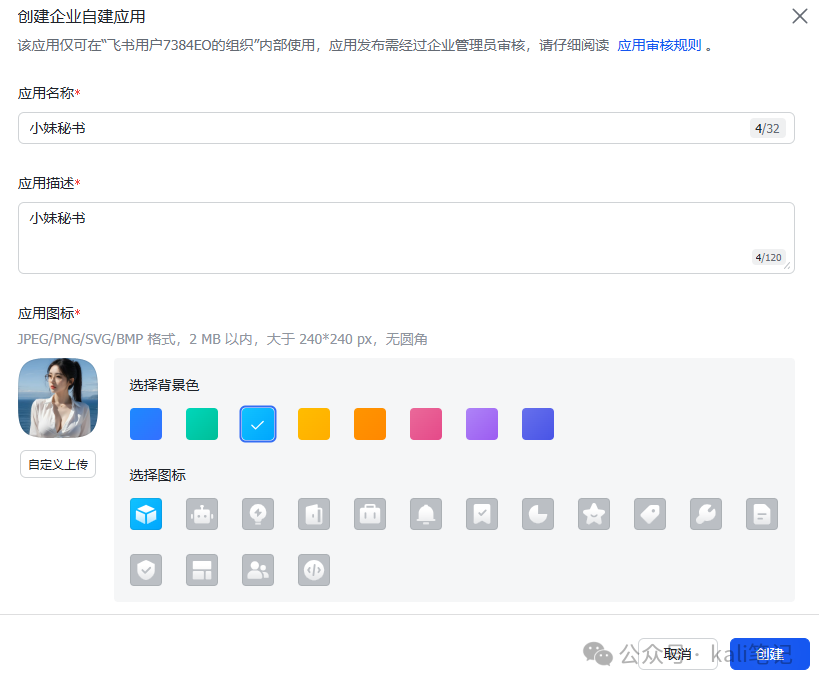The image size is (819, 687).
Task: Select the currently checked cube icon
Action: click(145, 513)
